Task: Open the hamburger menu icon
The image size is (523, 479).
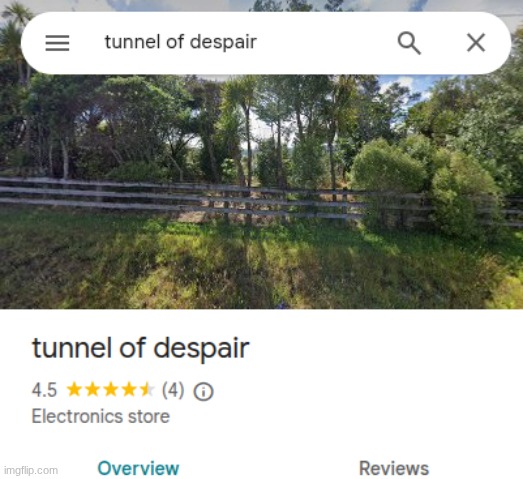Action: [57, 43]
